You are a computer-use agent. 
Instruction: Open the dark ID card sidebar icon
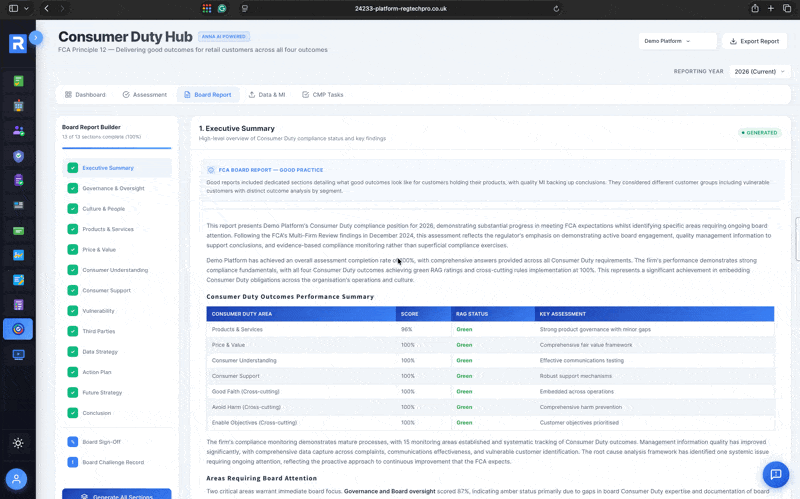tap(18, 205)
